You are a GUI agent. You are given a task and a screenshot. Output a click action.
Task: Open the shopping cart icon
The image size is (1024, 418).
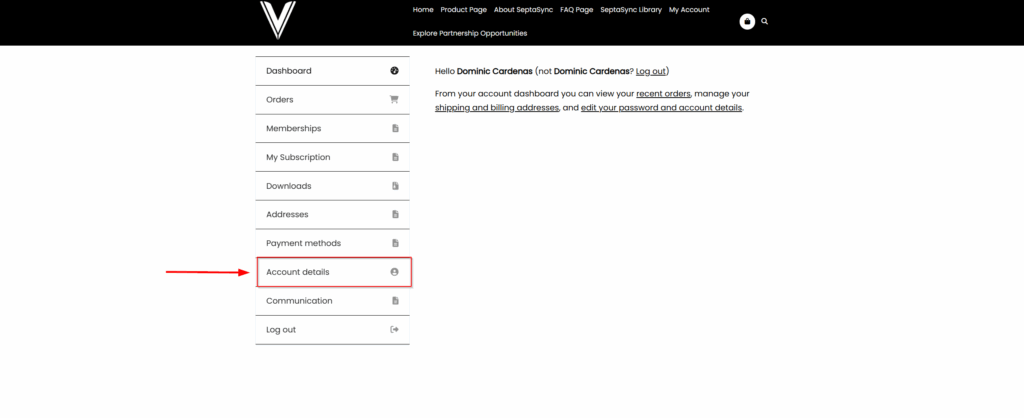[x=747, y=21]
